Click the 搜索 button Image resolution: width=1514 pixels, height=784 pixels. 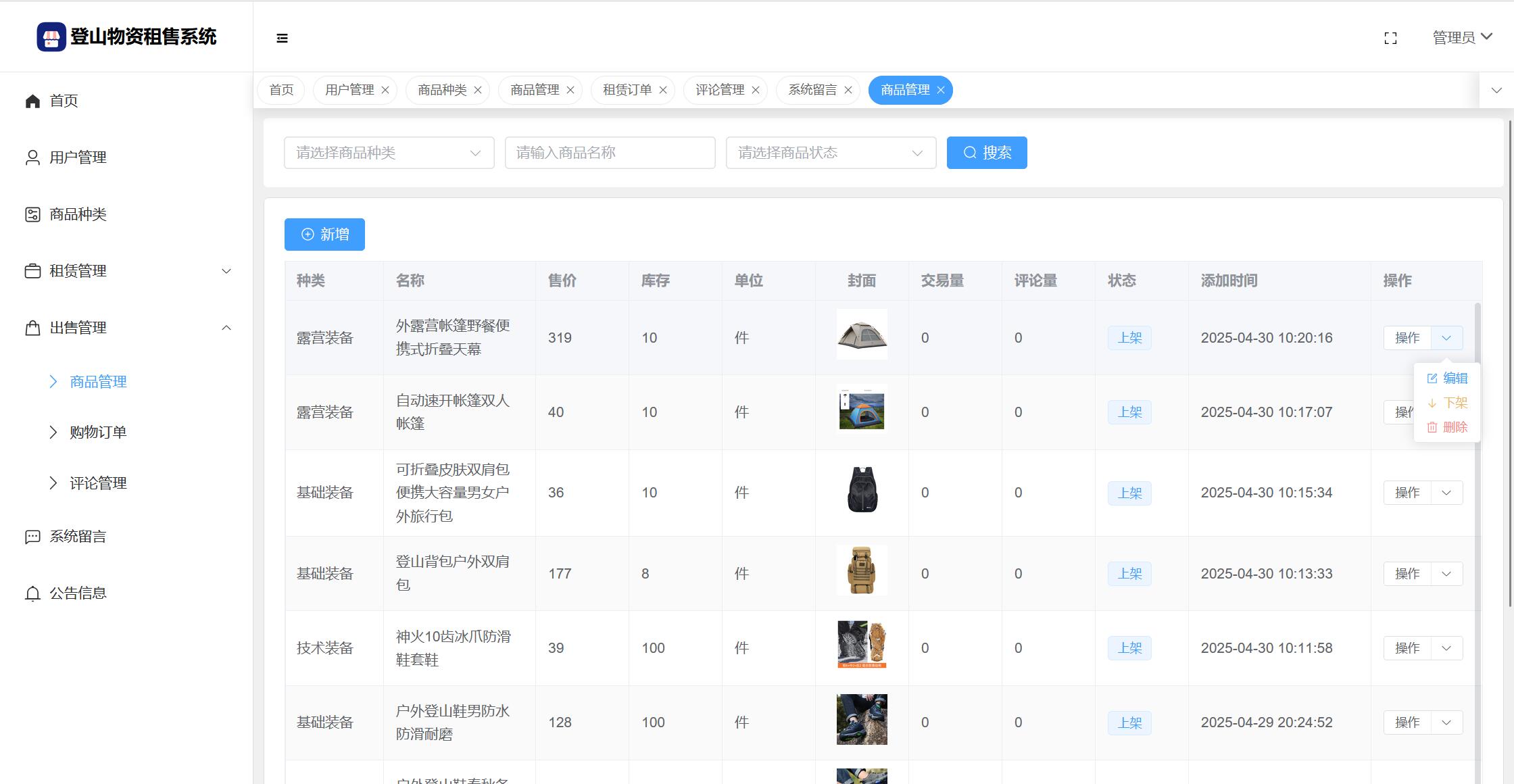(986, 153)
